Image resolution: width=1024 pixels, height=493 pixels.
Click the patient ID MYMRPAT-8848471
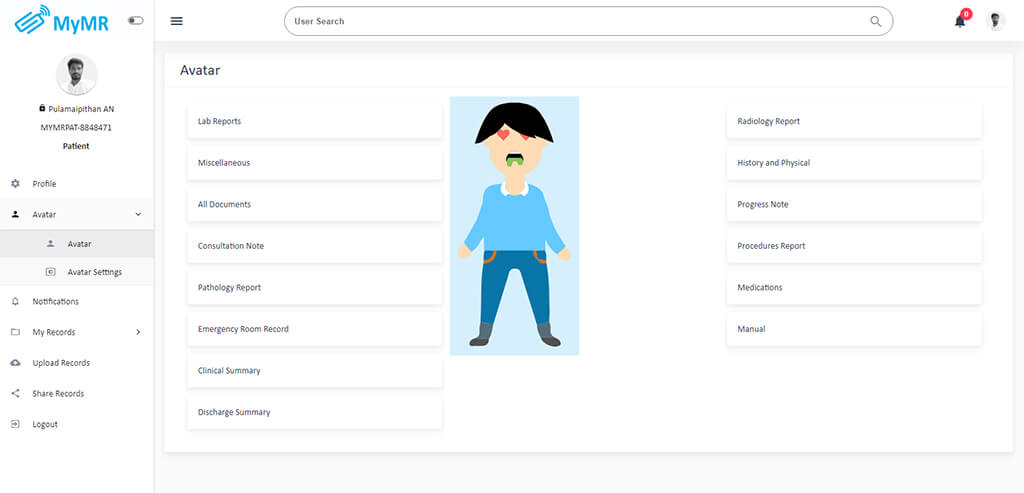[76, 128]
